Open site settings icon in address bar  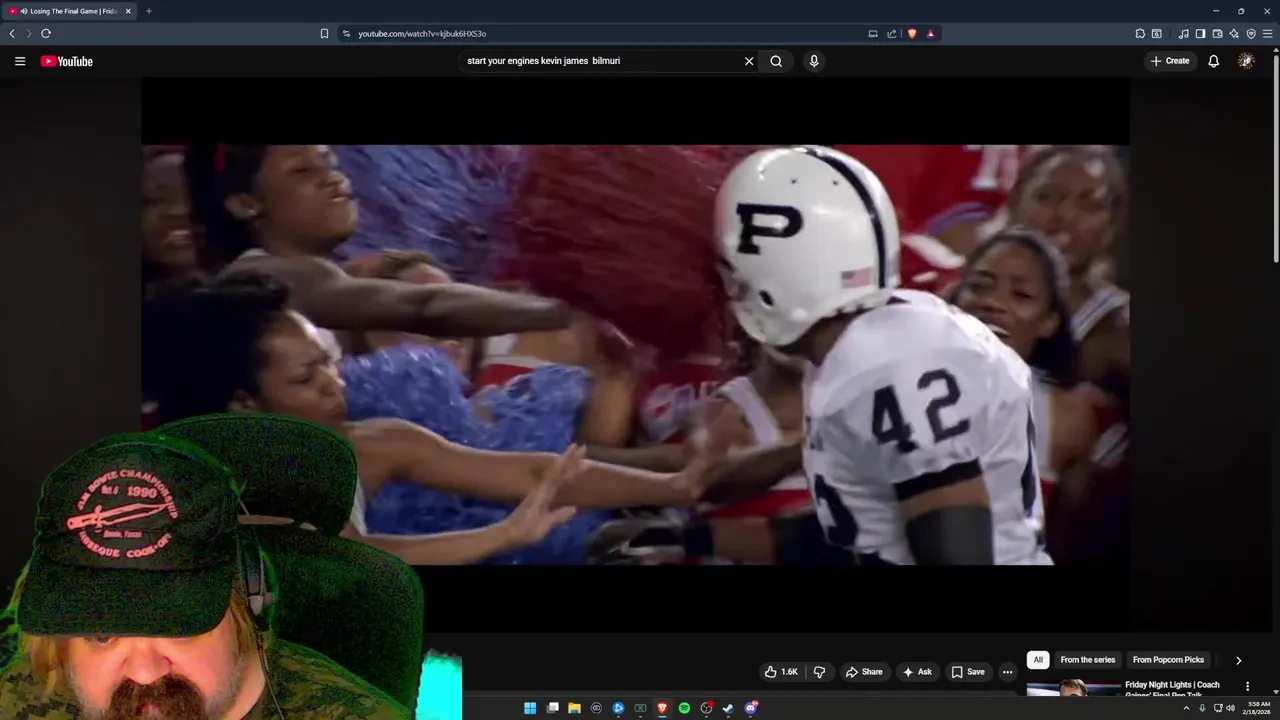click(x=346, y=33)
